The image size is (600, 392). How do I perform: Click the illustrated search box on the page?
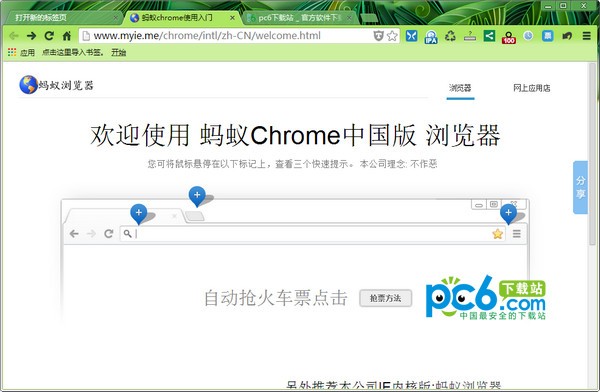point(312,234)
